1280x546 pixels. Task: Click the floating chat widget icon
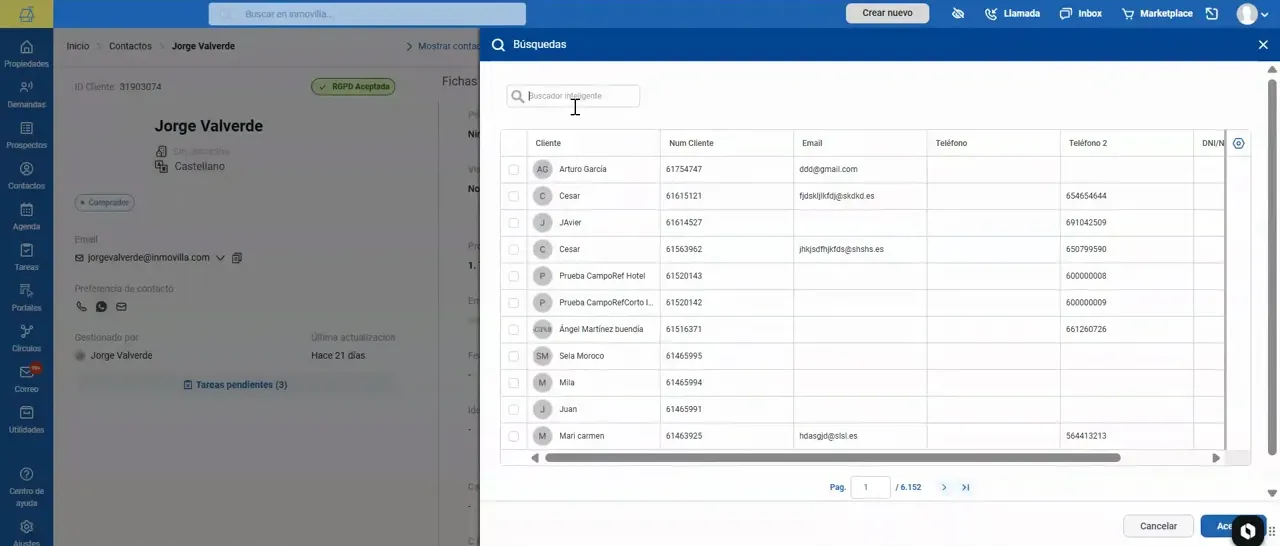(x=1248, y=530)
